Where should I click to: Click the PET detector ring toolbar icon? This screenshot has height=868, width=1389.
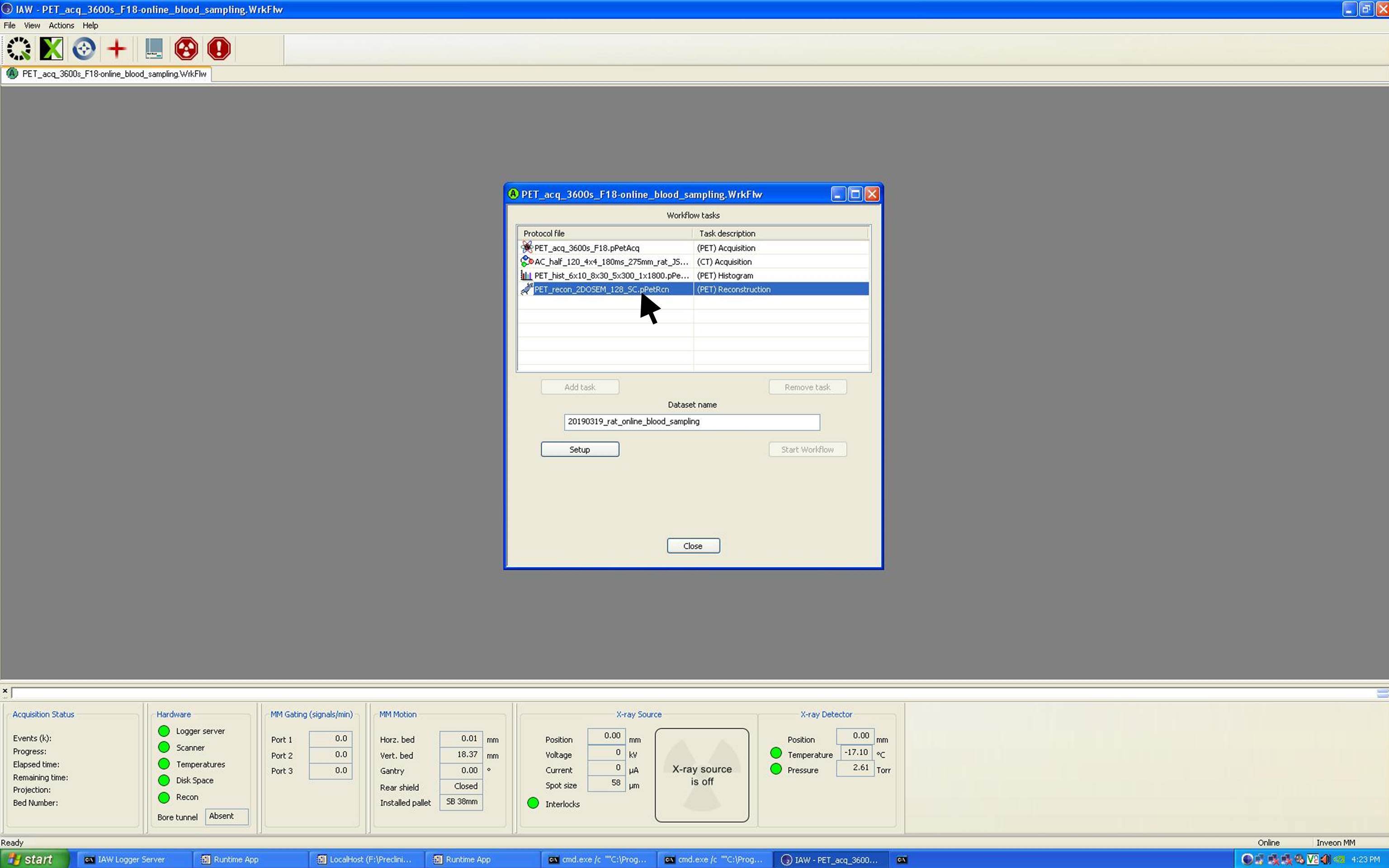click(x=19, y=49)
